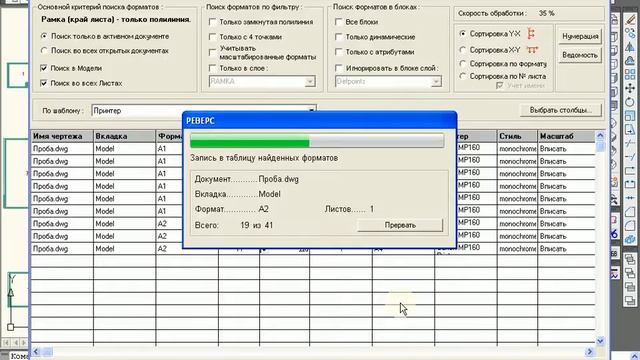Select the Move tool
This screenshot has height=360, width=640.
[630, 88]
